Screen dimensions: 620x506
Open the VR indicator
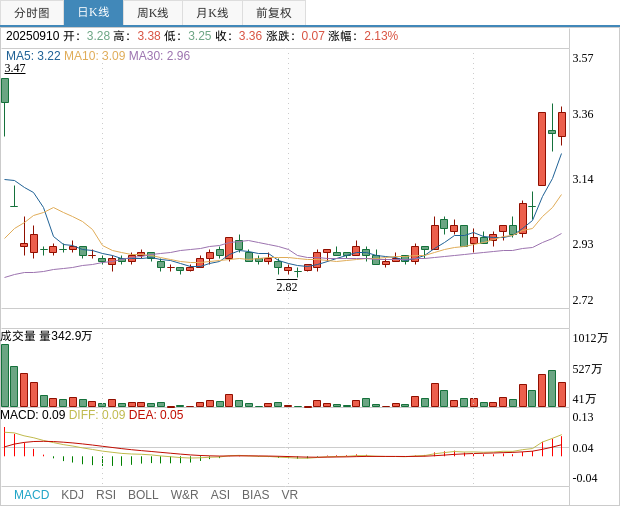pyautogui.click(x=289, y=495)
